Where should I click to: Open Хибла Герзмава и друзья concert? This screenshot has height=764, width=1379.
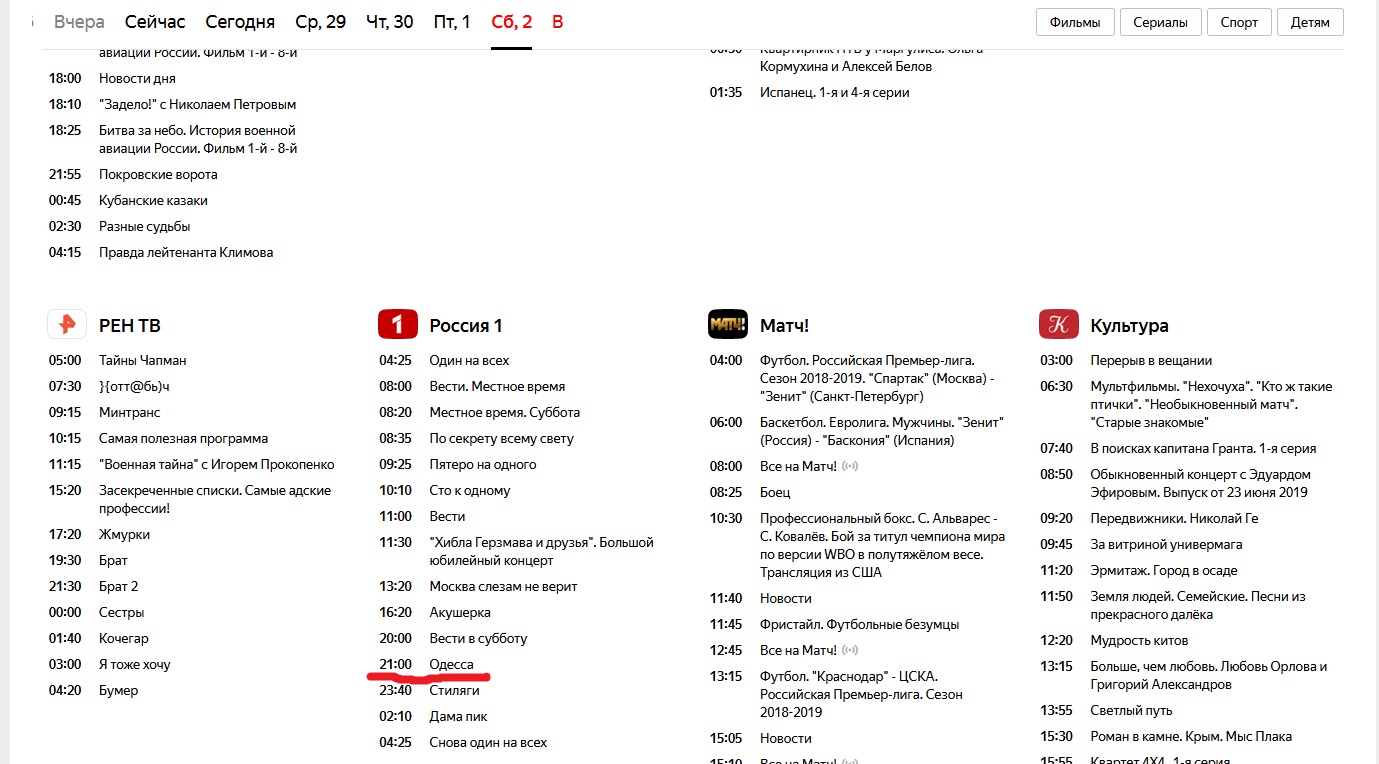click(542, 551)
